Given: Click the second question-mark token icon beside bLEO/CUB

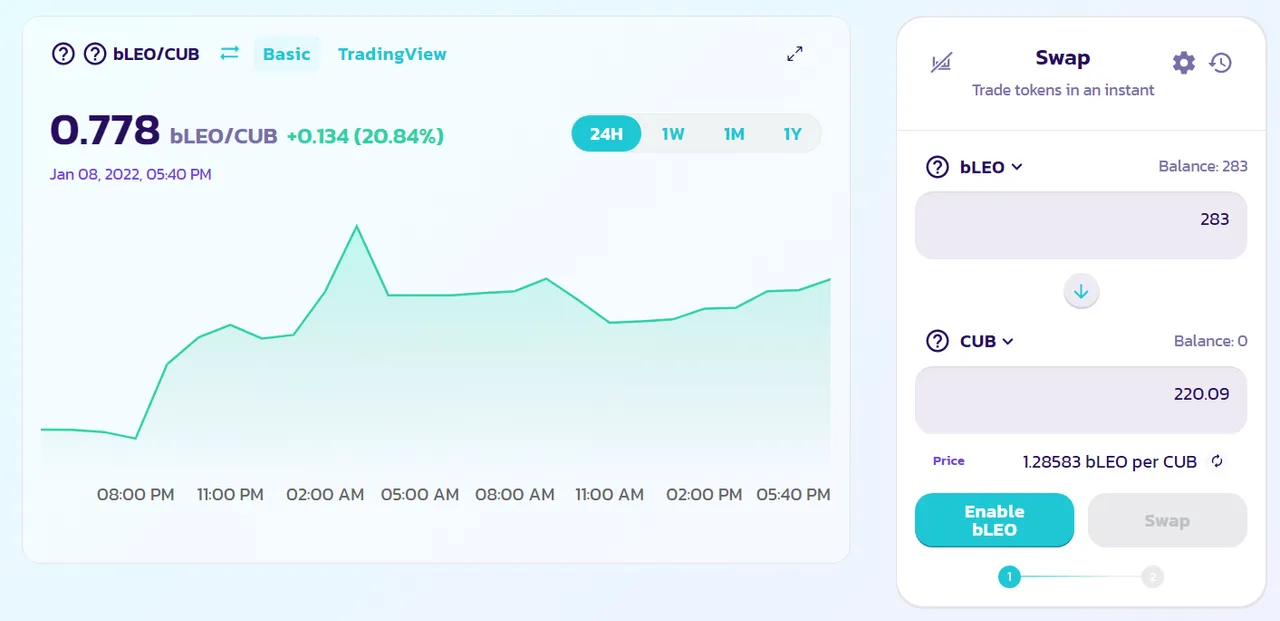Looking at the screenshot, I should 95,54.
